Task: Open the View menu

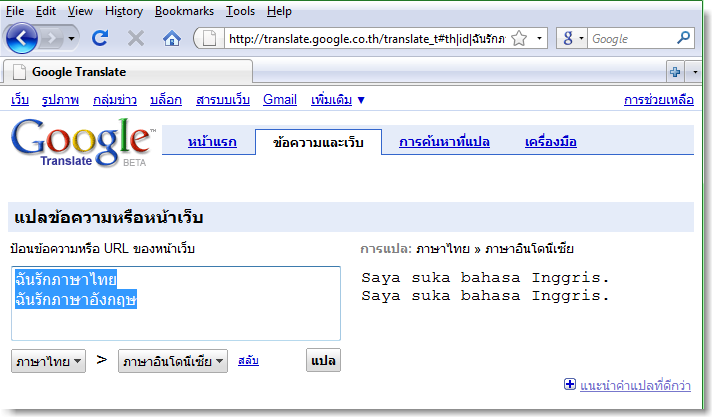Action: point(80,11)
